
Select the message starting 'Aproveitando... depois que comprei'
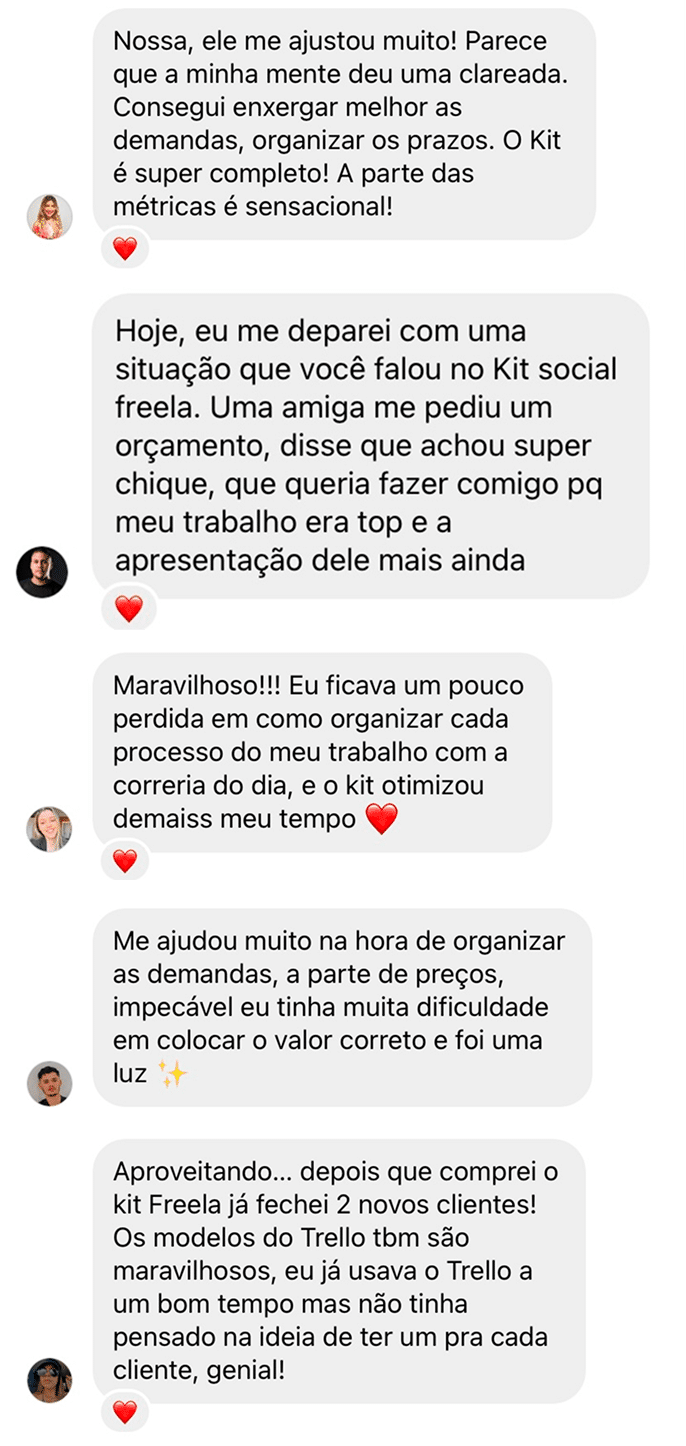tap(339, 1271)
